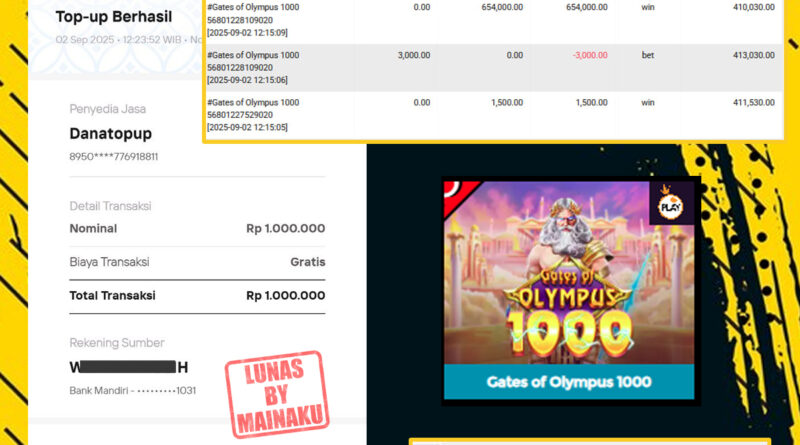
Task: Click the balance 410,030.00 cell
Action: coord(754,8)
